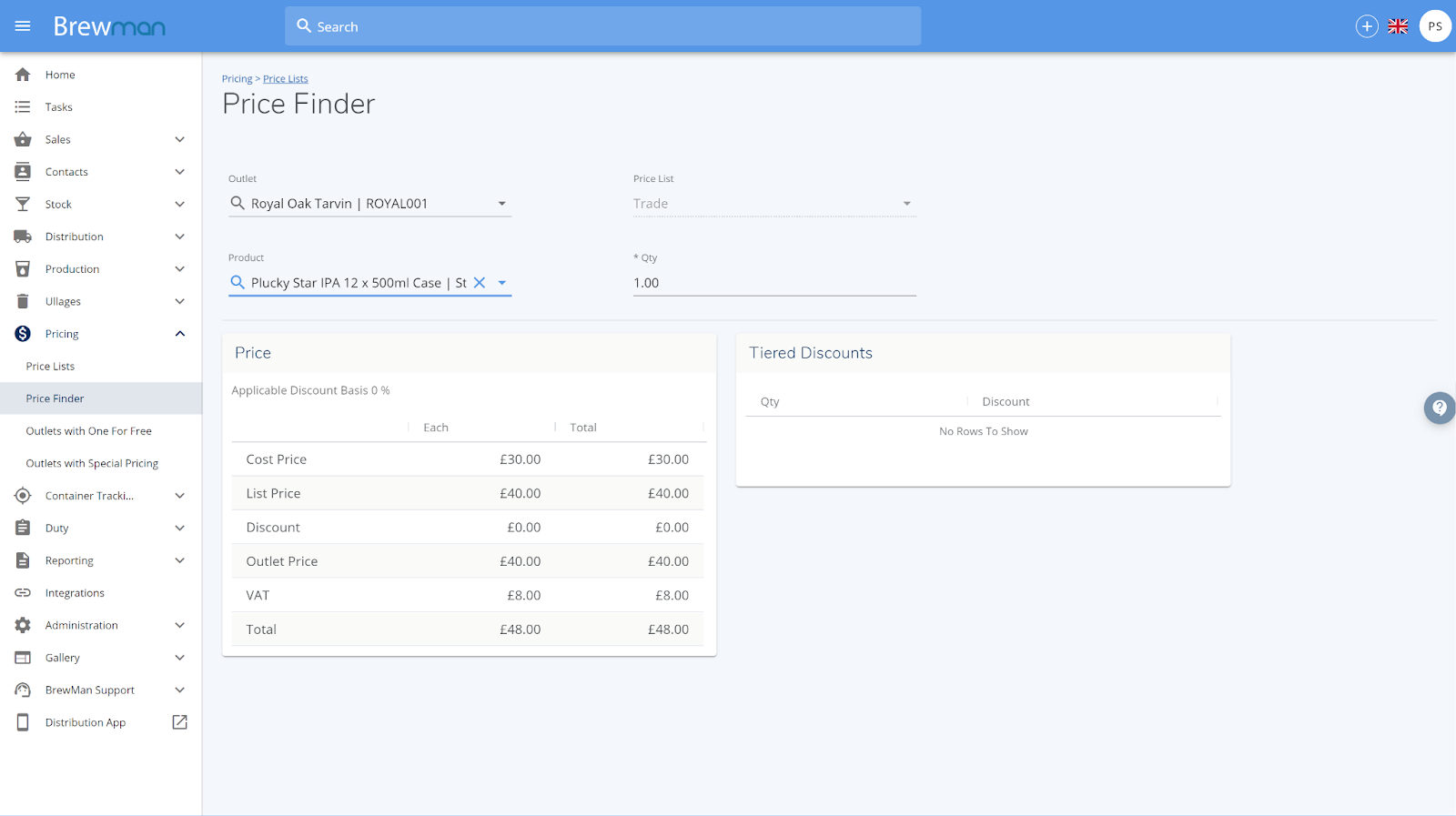Expand the Duty menu chevron

click(180, 528)
